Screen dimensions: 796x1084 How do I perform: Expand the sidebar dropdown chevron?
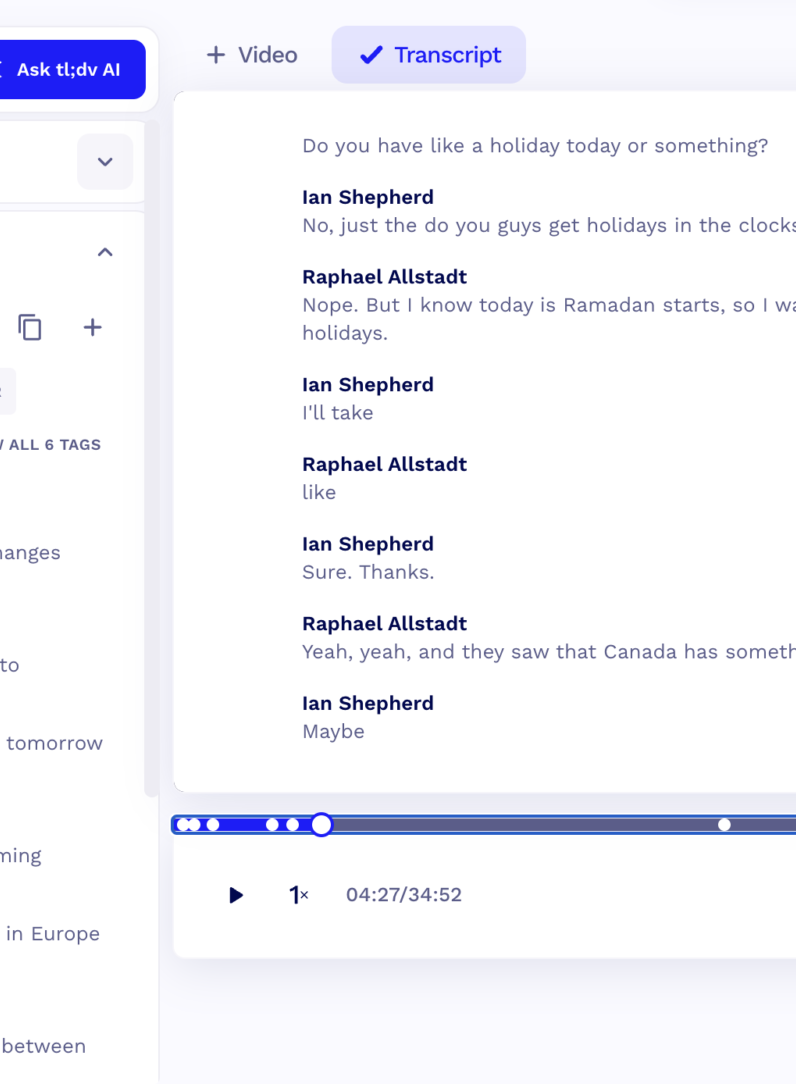pos(105,162)
